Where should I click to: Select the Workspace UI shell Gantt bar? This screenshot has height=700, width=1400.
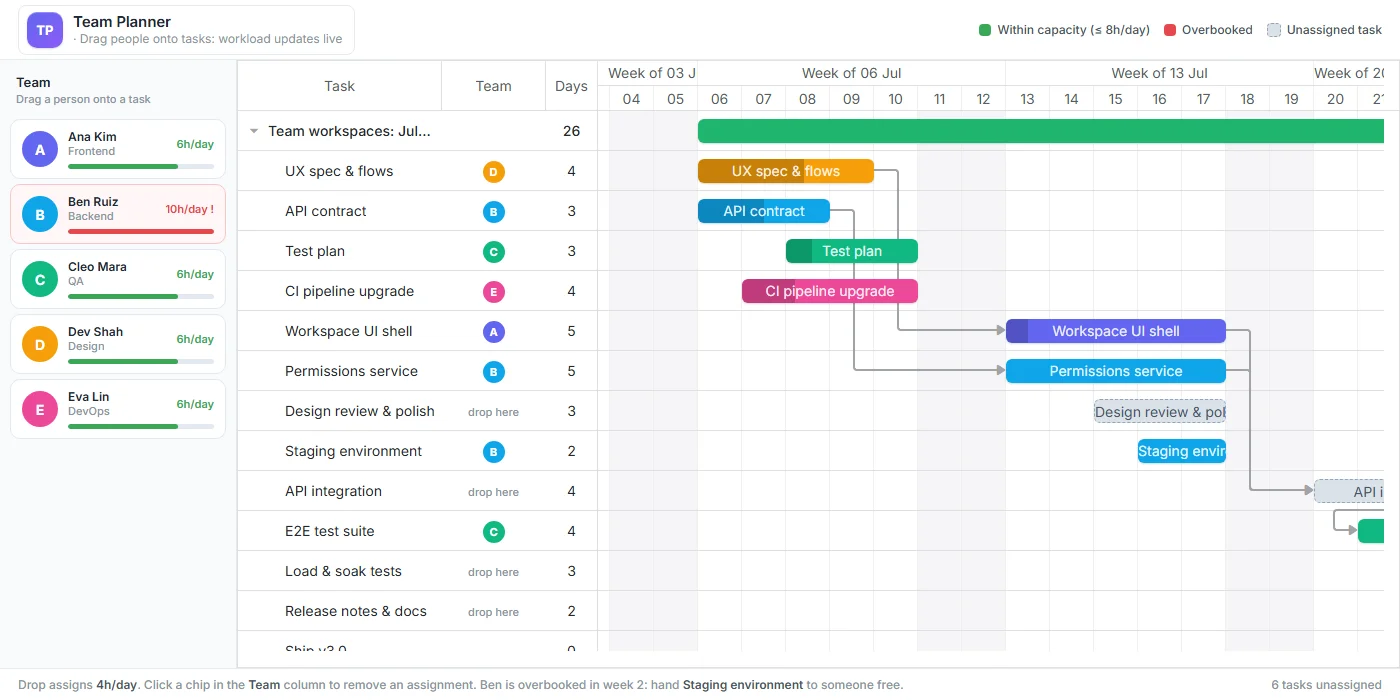[1116, 331]
